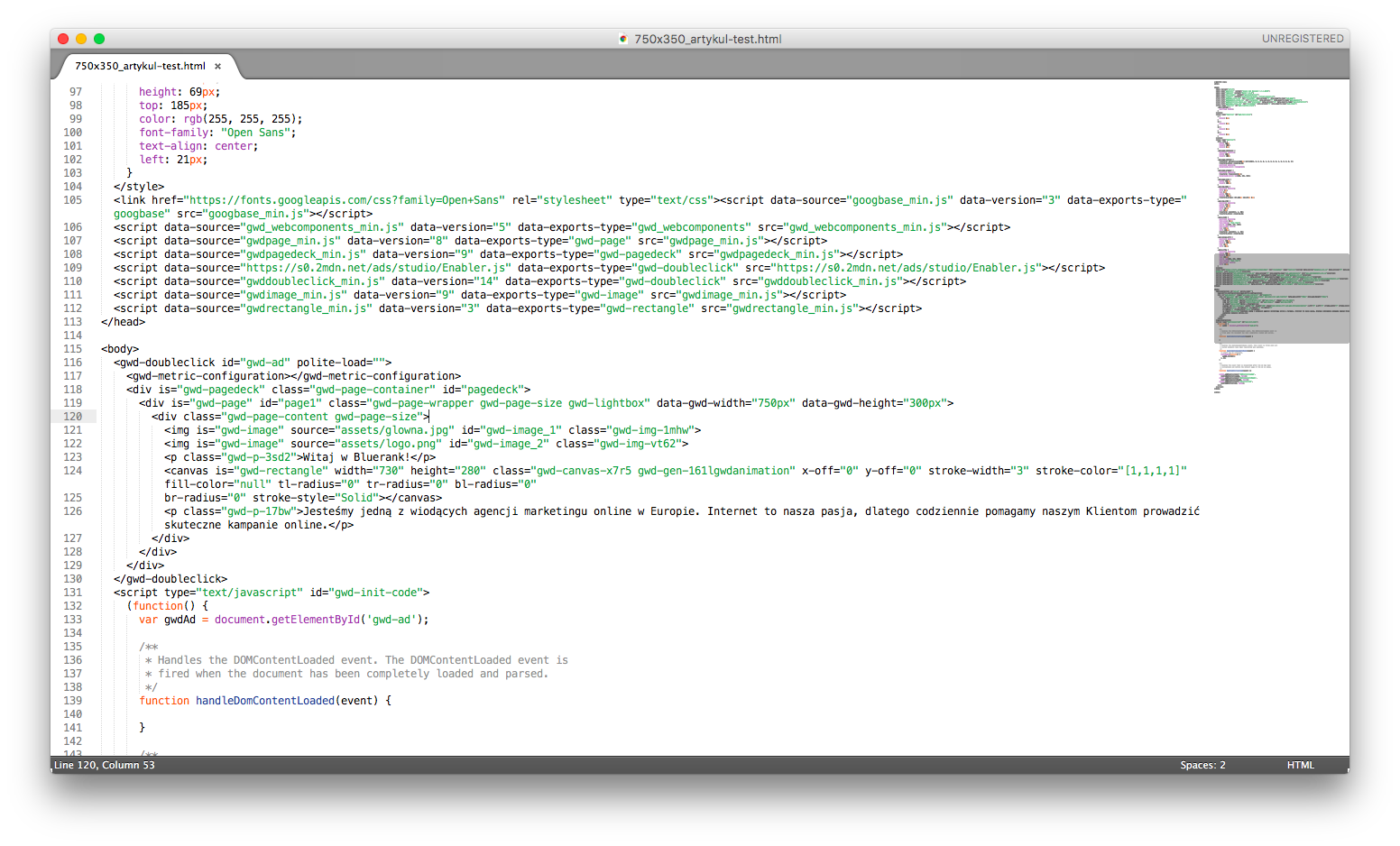This screenshot has height=846, width=1400.
Task: Click the closing </gwd-doubleclick> tag
Action: (170, 579)
